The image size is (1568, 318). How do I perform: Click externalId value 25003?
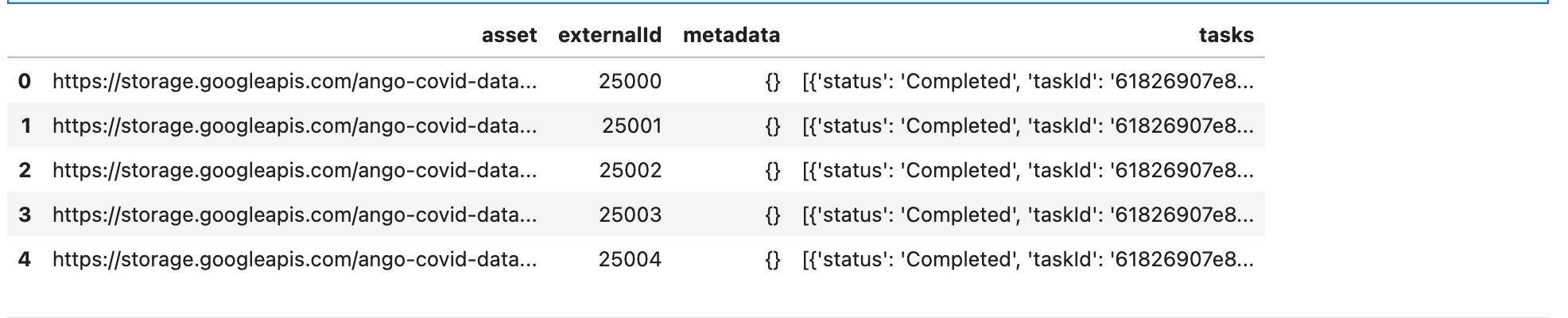pyautogui.click(x=631, y=215)
